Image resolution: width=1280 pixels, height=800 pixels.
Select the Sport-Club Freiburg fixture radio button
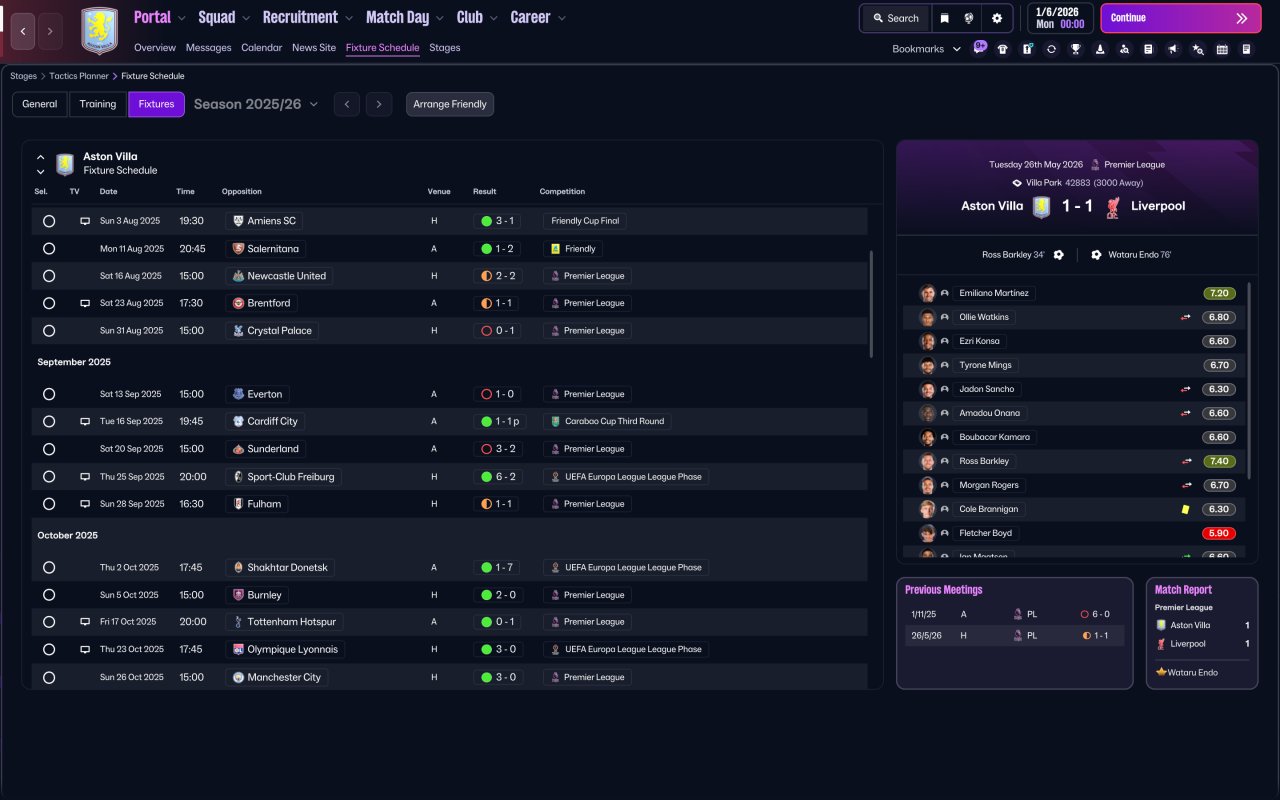49,477
